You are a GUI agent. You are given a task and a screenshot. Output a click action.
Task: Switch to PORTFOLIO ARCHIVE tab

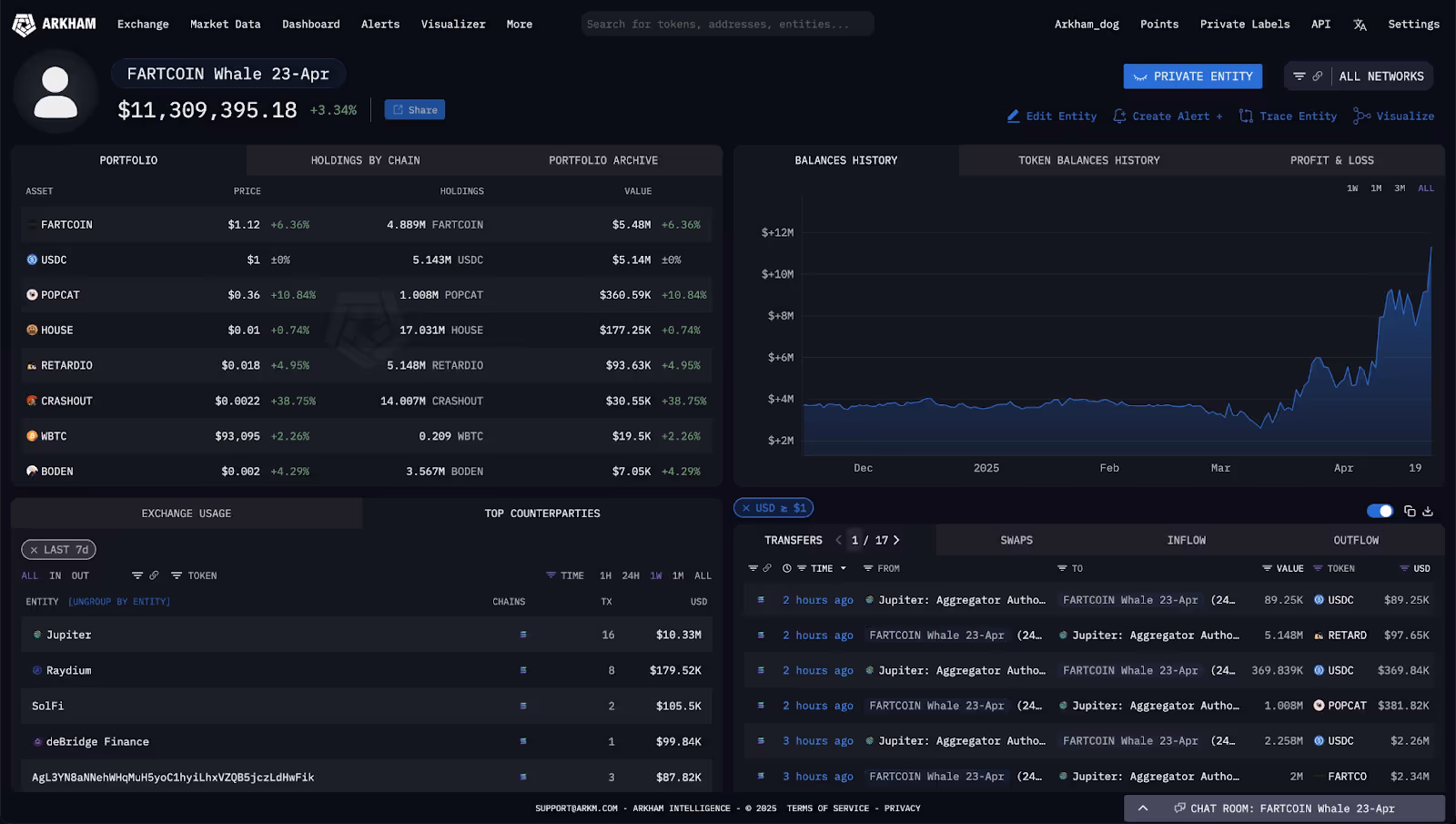click(x=603, y=160)
